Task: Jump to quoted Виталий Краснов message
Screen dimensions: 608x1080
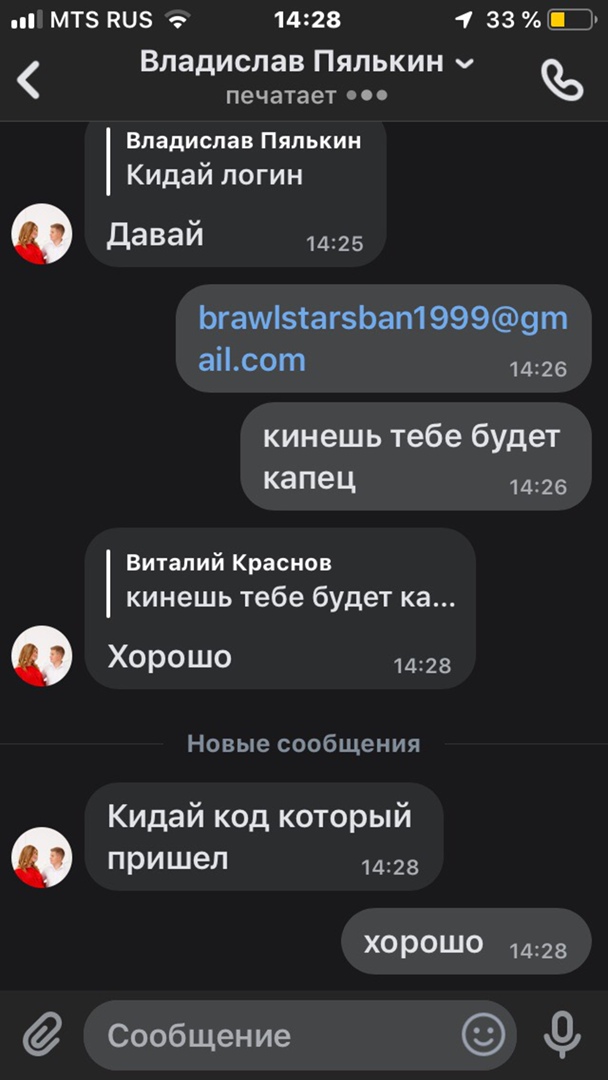Action: (282, 584)
